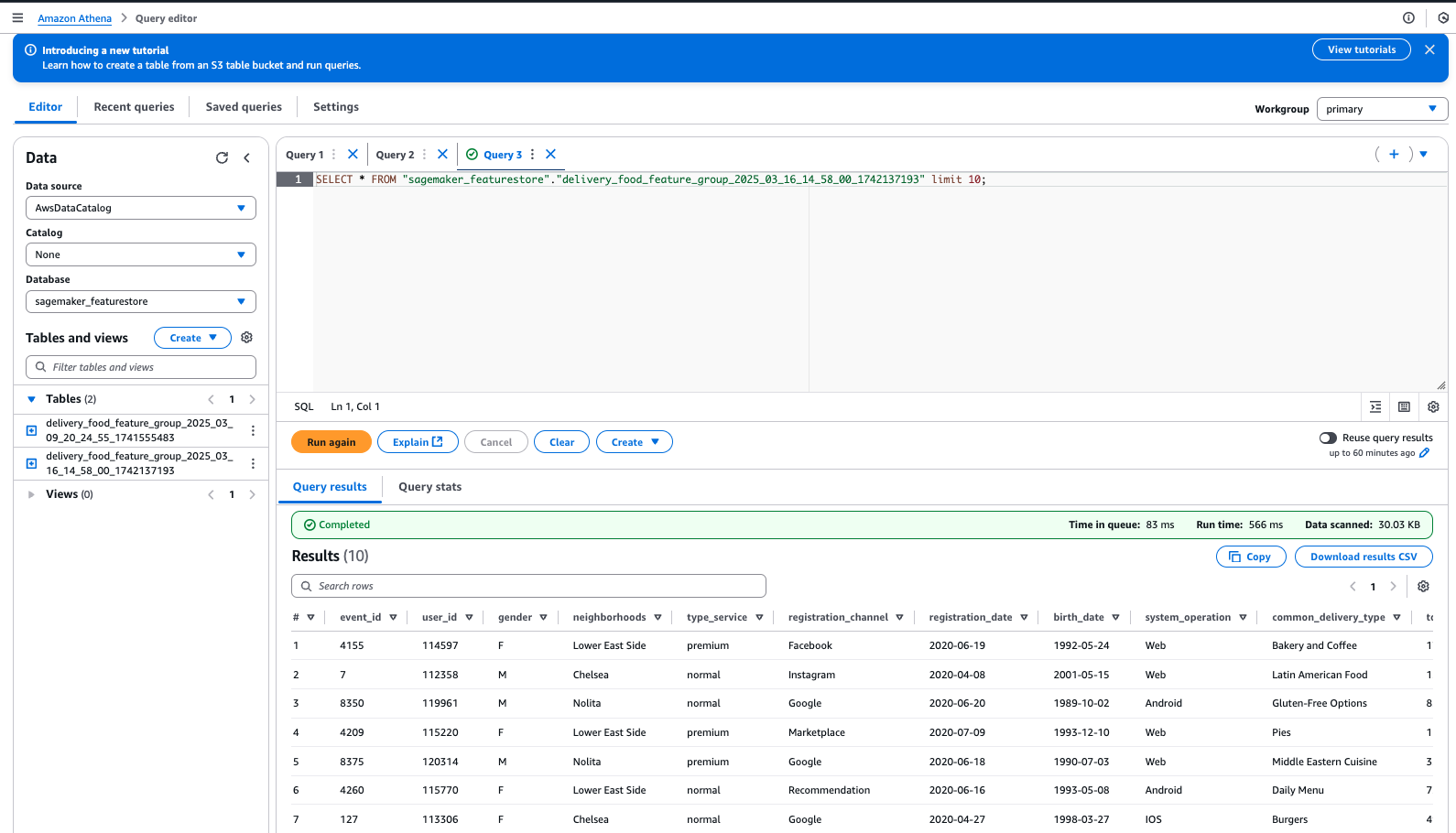Click the info icon in top bar
1456x833 pixels.
1408,17
